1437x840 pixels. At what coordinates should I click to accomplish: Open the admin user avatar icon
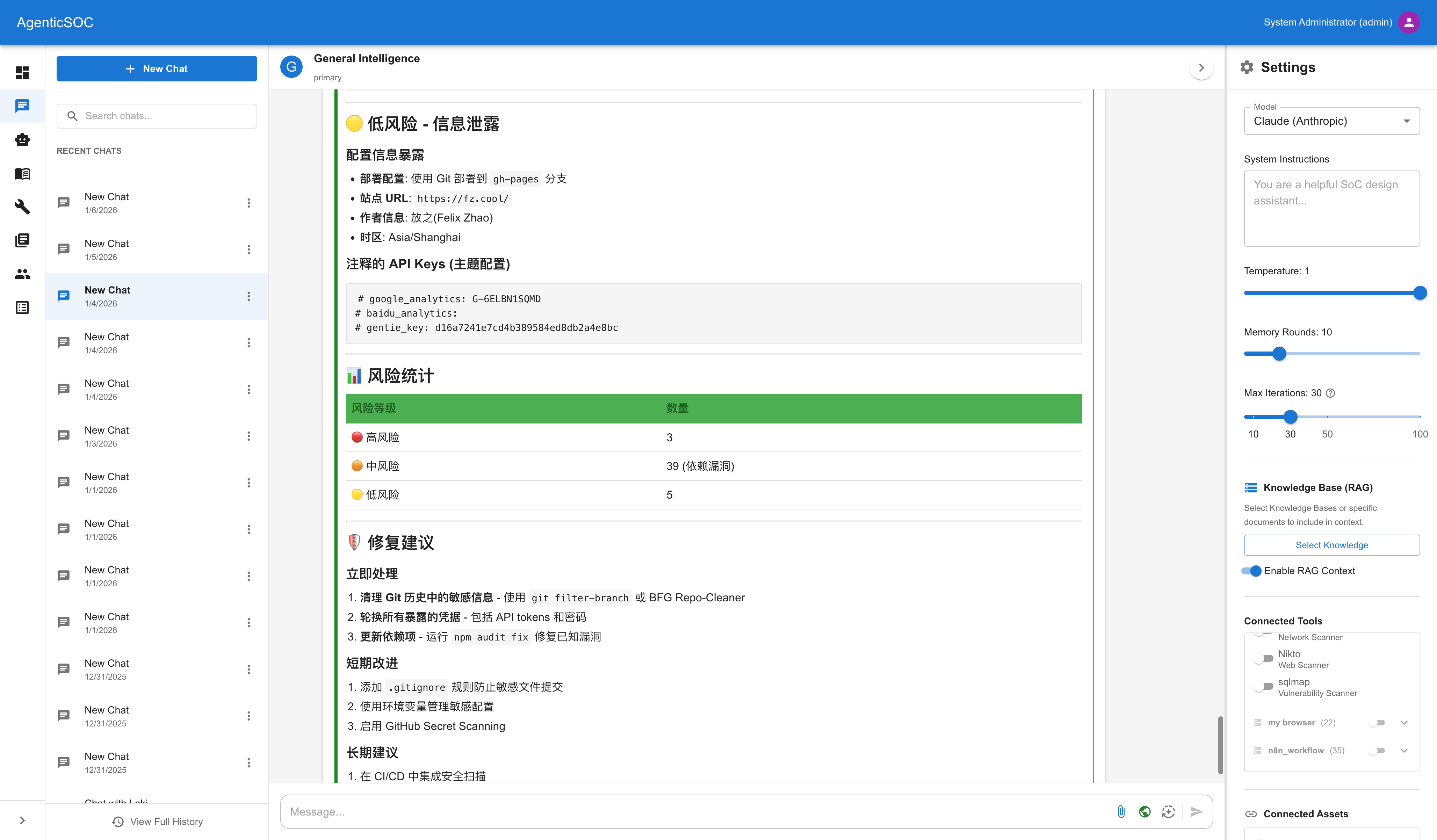1408,22
